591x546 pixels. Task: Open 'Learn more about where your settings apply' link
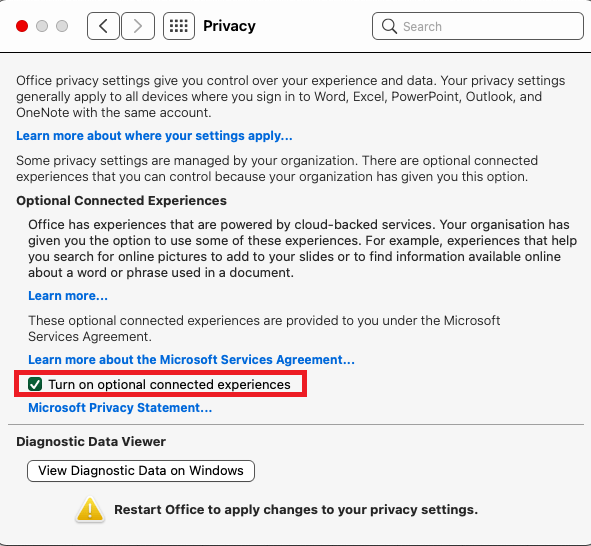point(154,136)
